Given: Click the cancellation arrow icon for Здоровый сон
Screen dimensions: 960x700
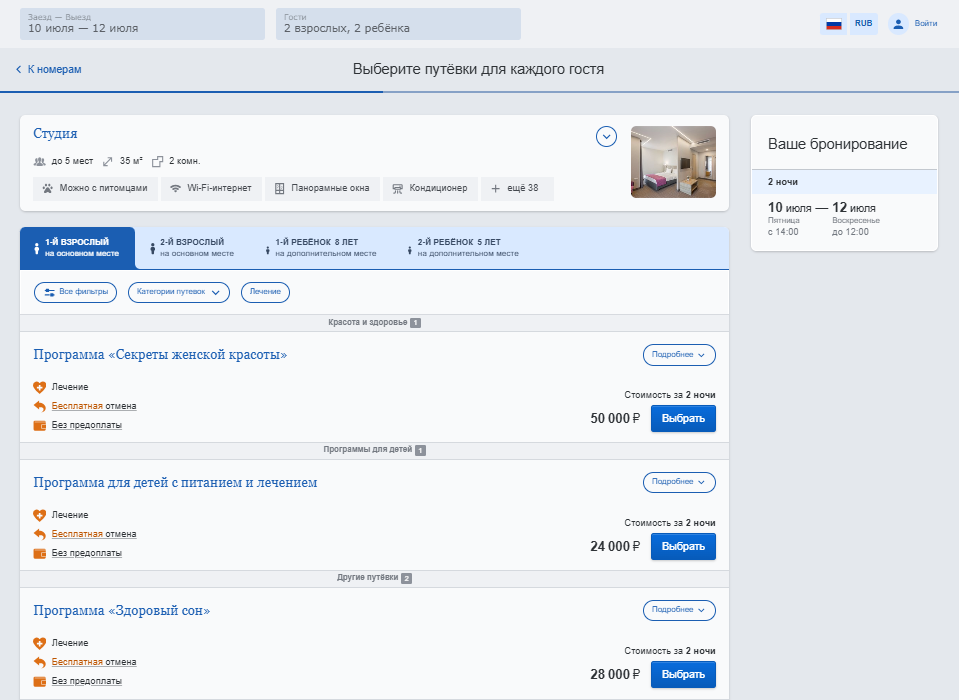Looking at the screenshot, I should [40, 663].
